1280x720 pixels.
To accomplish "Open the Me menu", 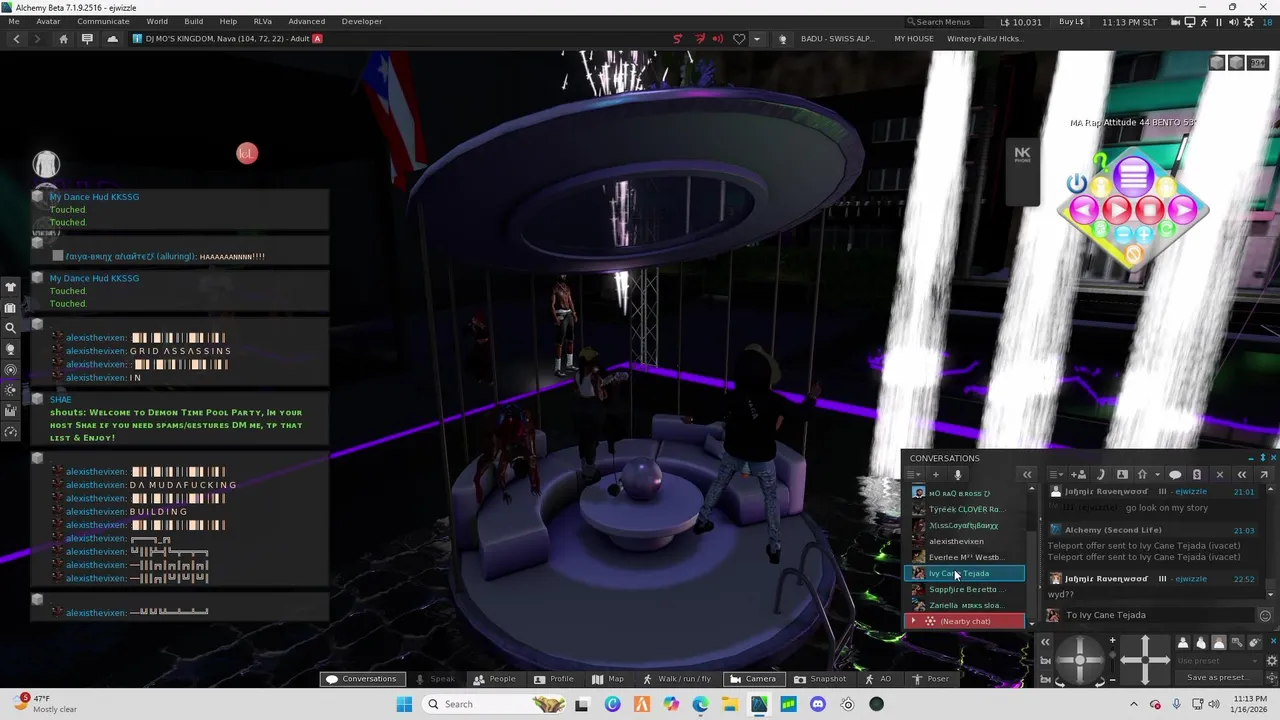I will click(x=14, y=21).
